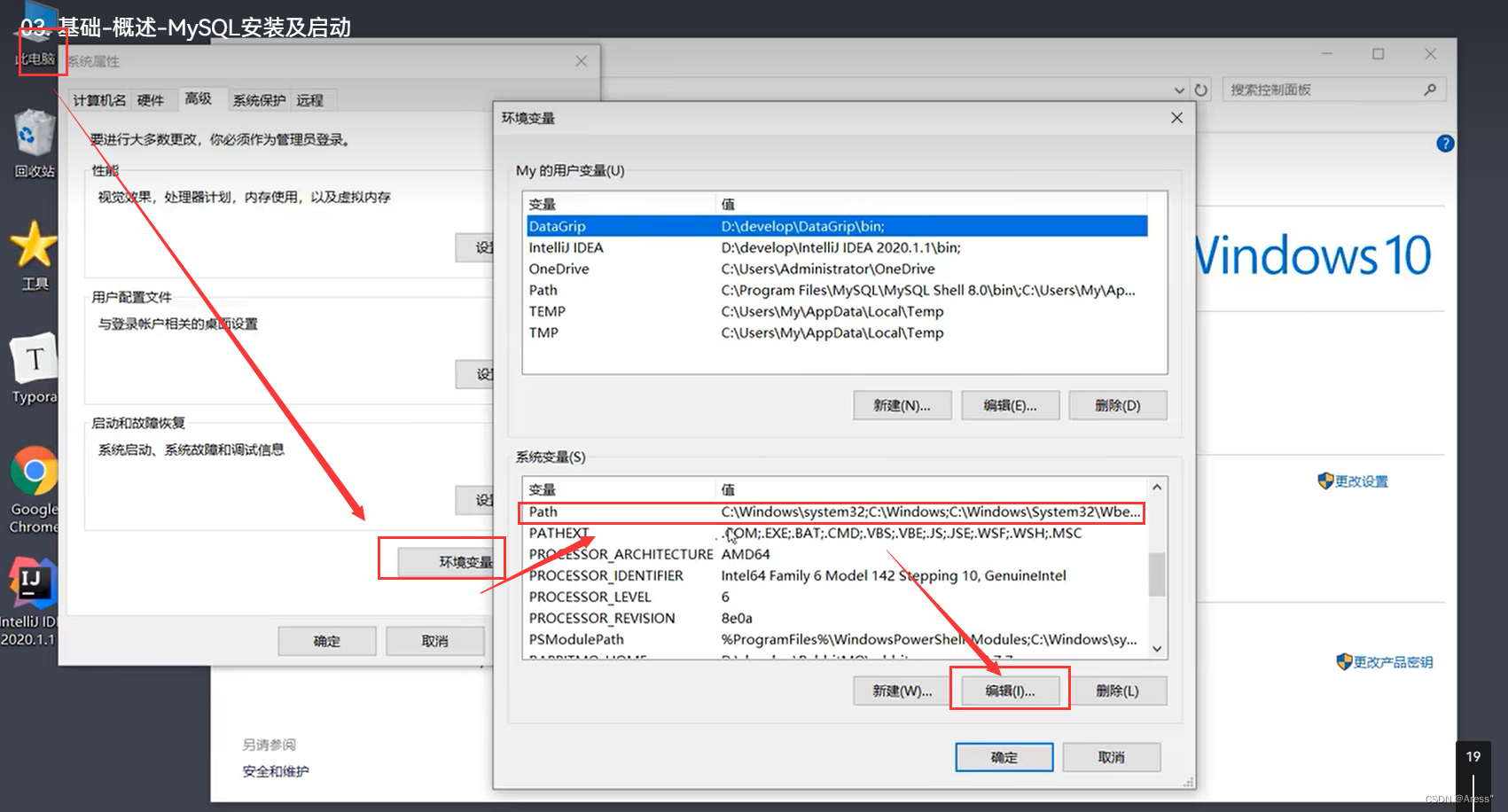Click 删除(D) for user variables
The image size is (1508, 812).
tap(1118, 405)
